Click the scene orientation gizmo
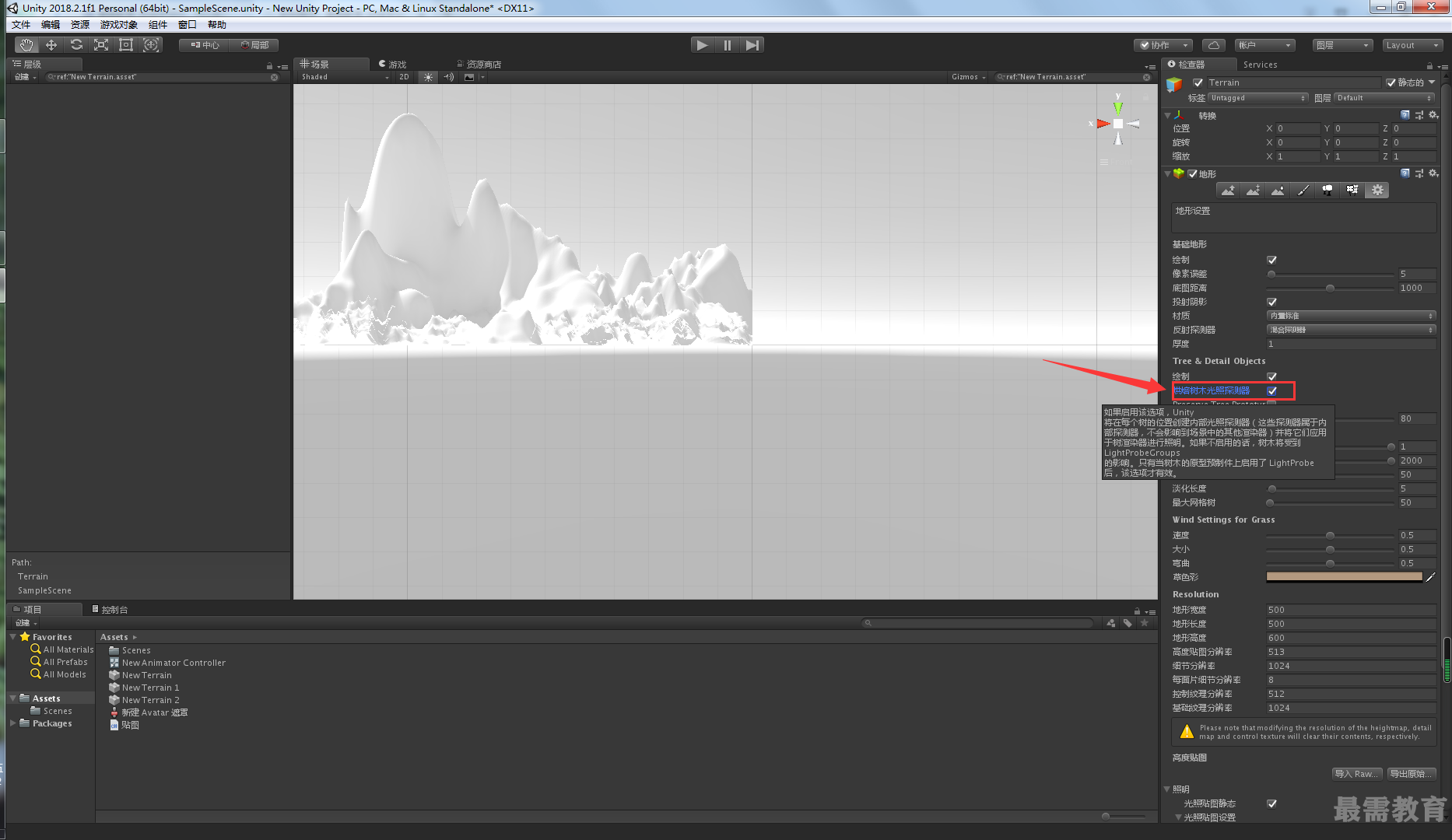This screenshot has width=1452, height=840. [1118, 124]
